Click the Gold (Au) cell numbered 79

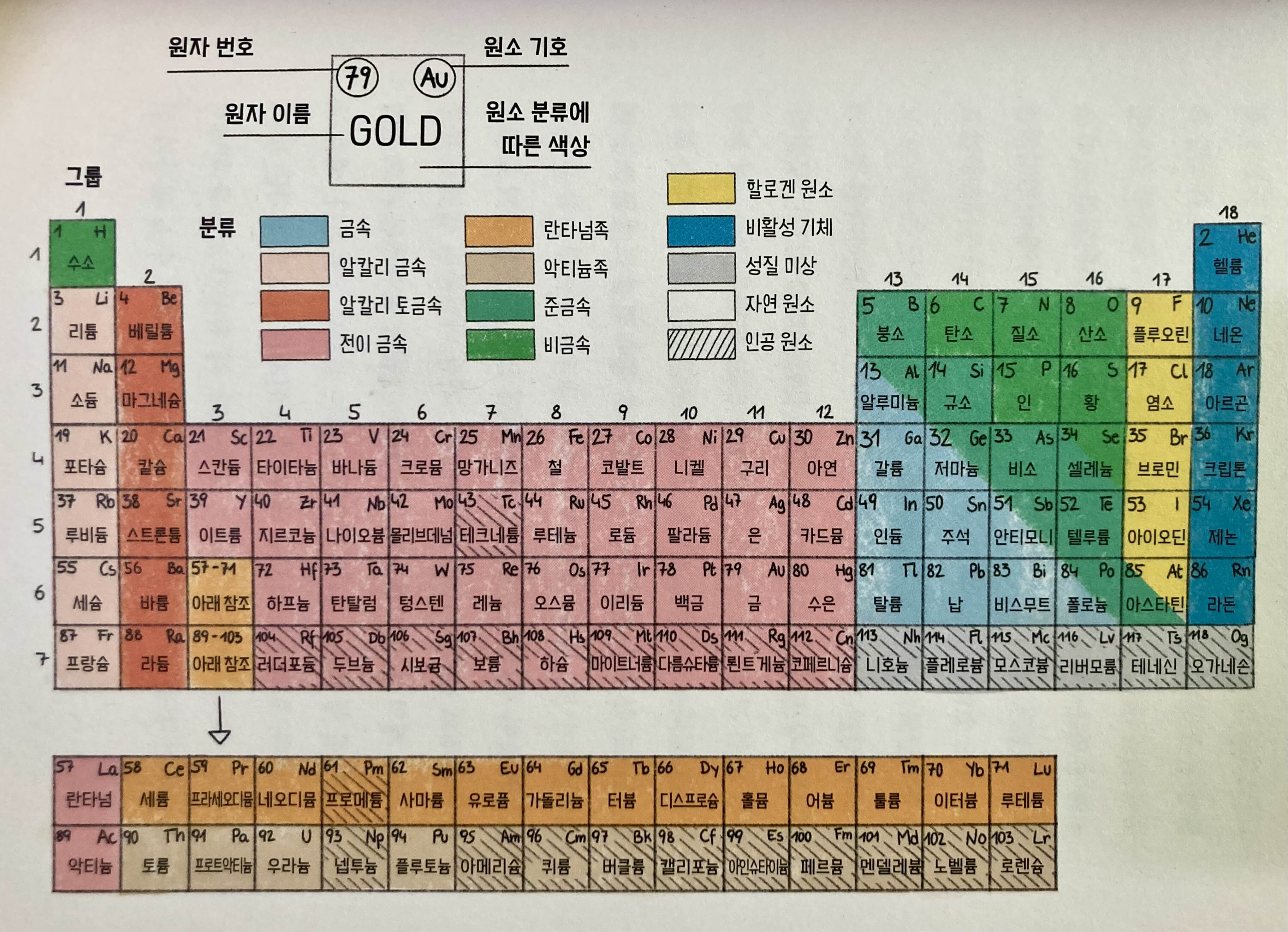click(755, 590)
